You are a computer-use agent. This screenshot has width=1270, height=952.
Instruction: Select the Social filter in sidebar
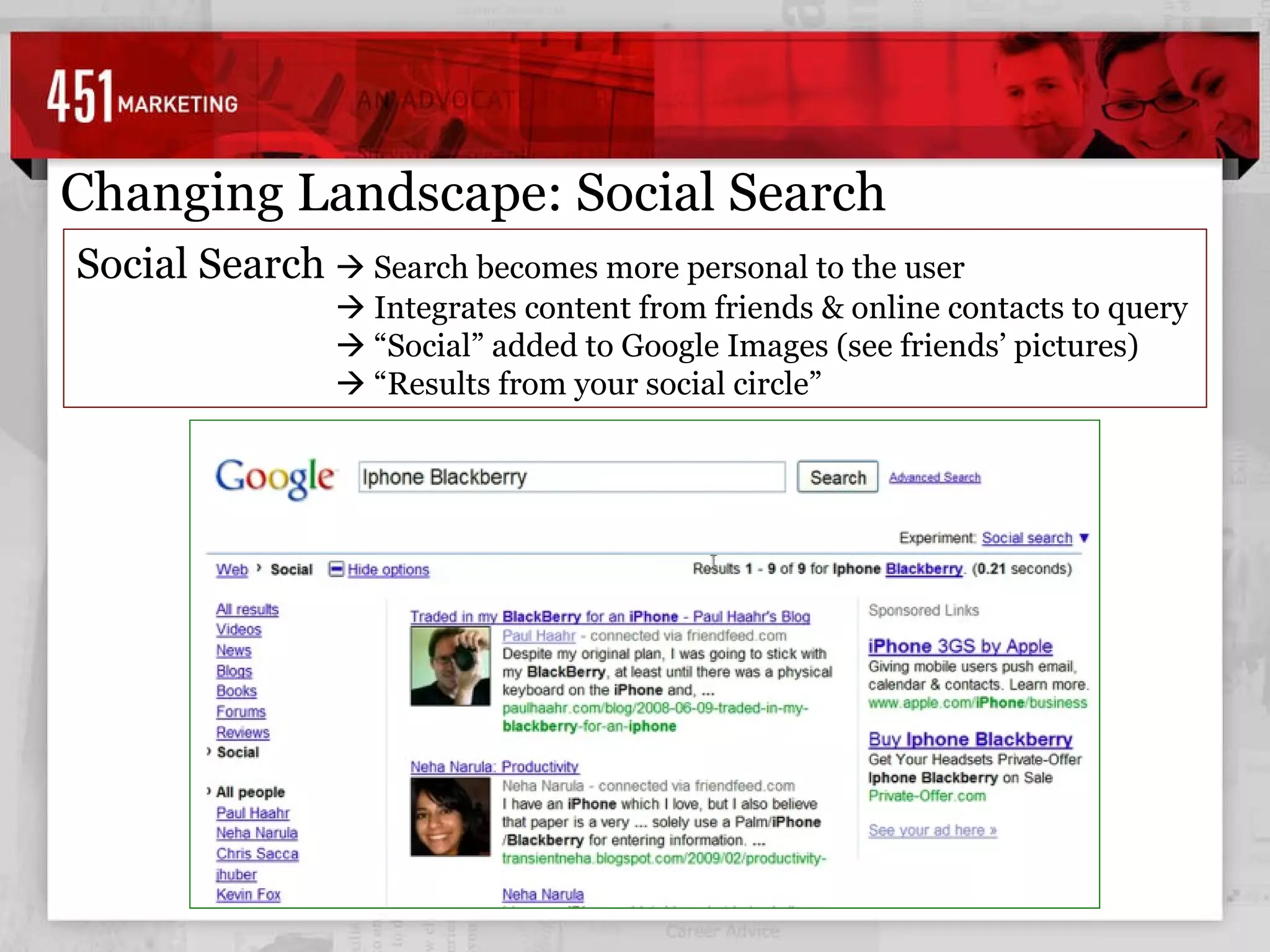[x=238, y=752]
